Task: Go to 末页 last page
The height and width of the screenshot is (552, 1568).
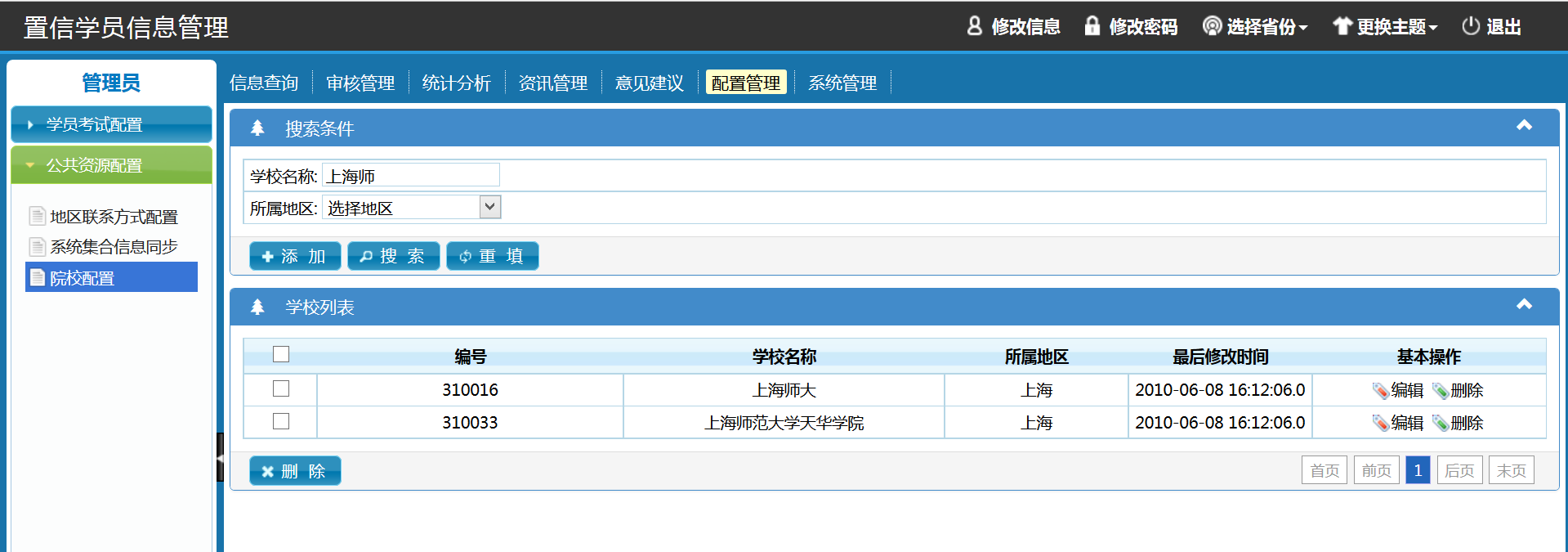Action: coord(1512,470)
